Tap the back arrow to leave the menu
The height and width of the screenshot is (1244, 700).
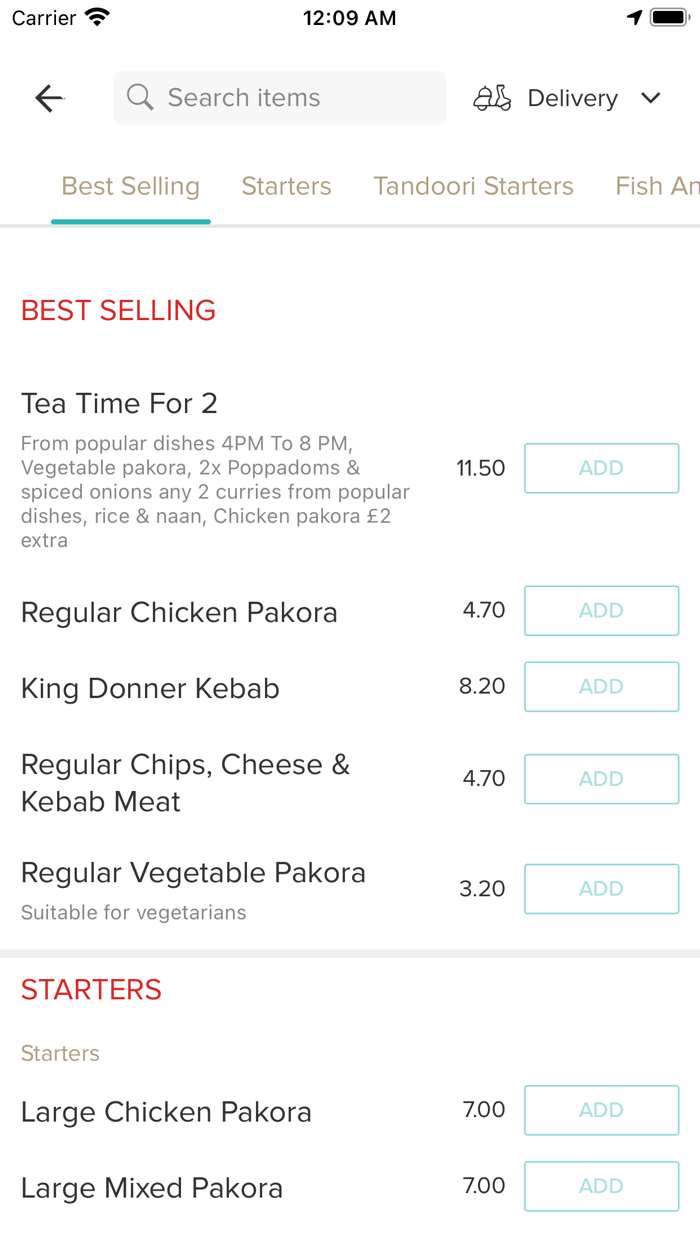[48, 97]
